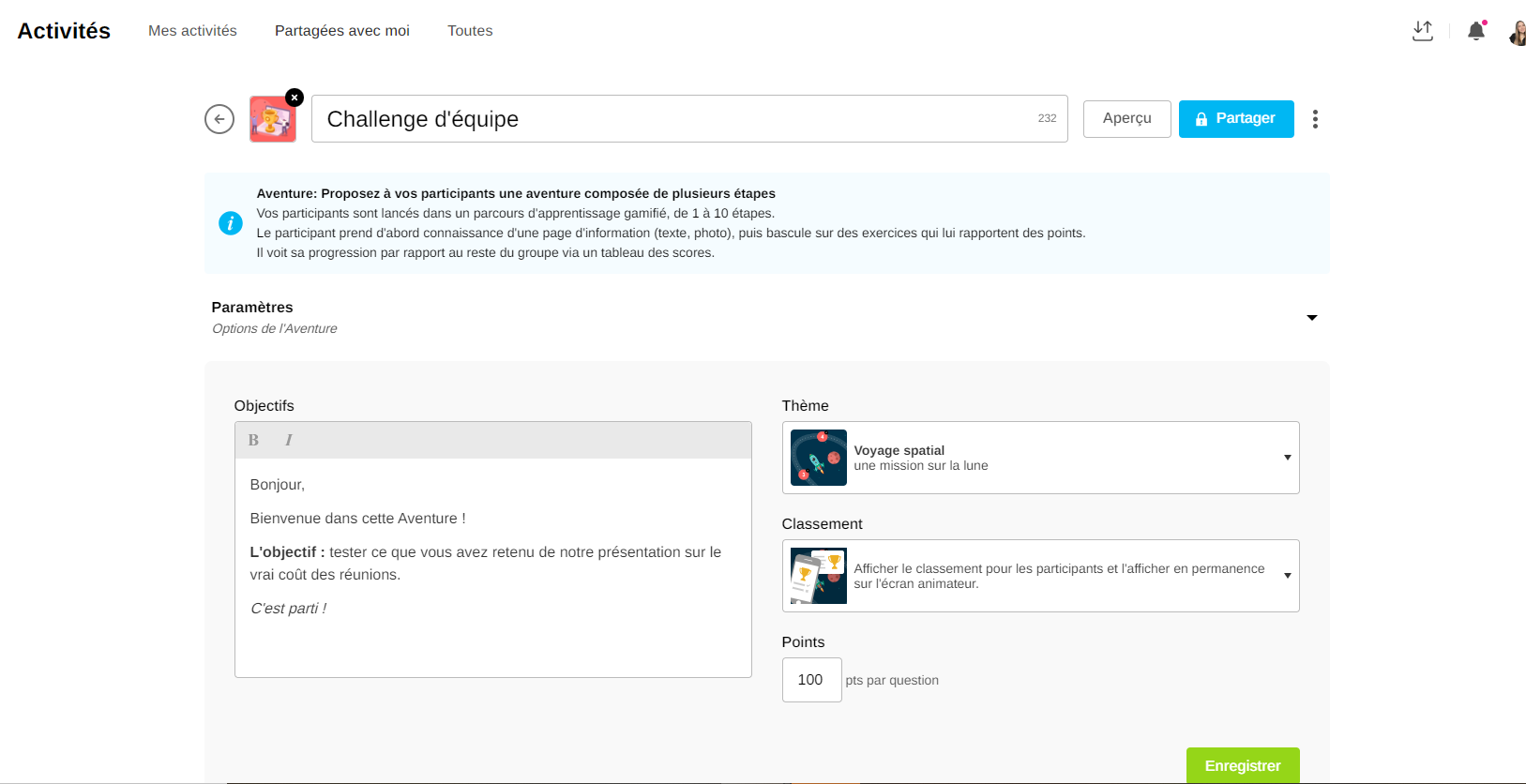Toggle bold formatting in the Objectifs editor
Image resolution: width=1526 pixels, height=784 pixels.
pos(253,440)
